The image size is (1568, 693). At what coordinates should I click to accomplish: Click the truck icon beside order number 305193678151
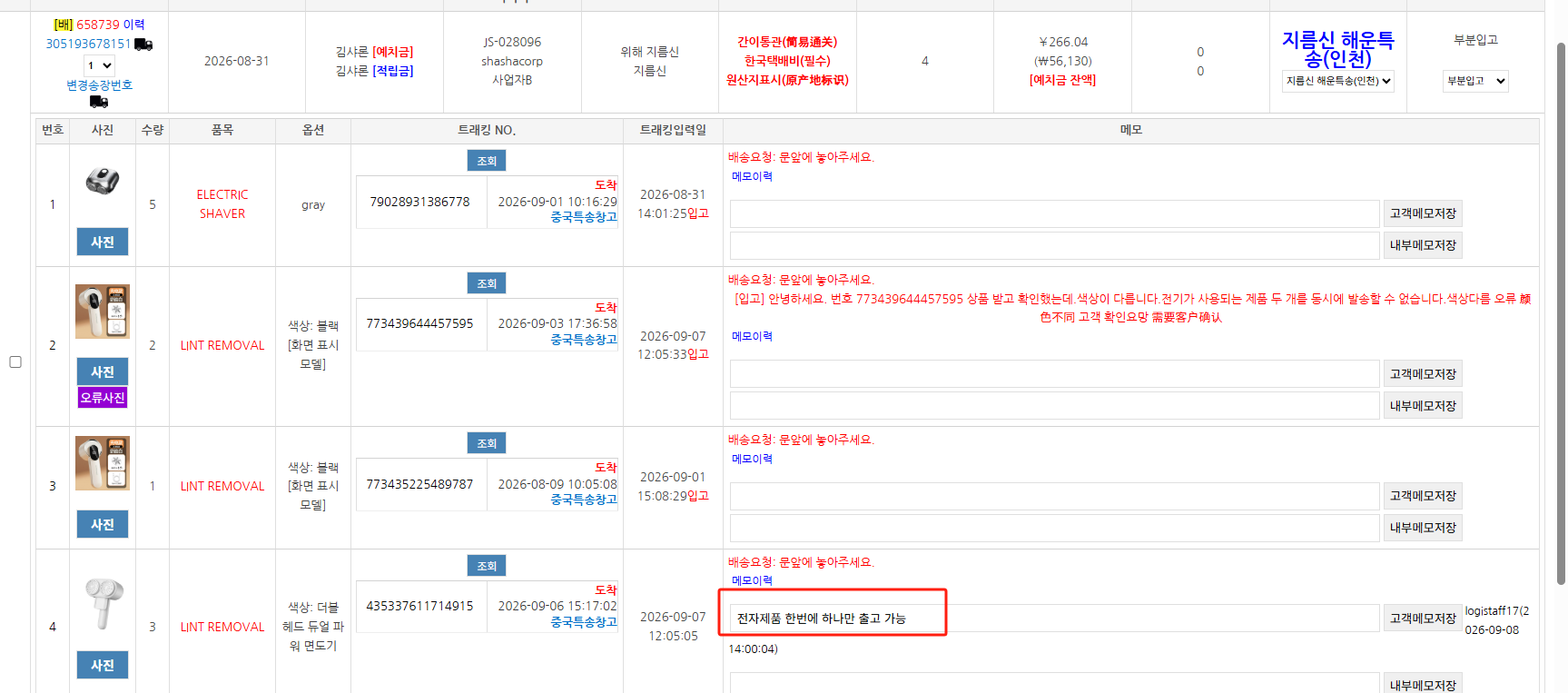click(x=143, y=44)
